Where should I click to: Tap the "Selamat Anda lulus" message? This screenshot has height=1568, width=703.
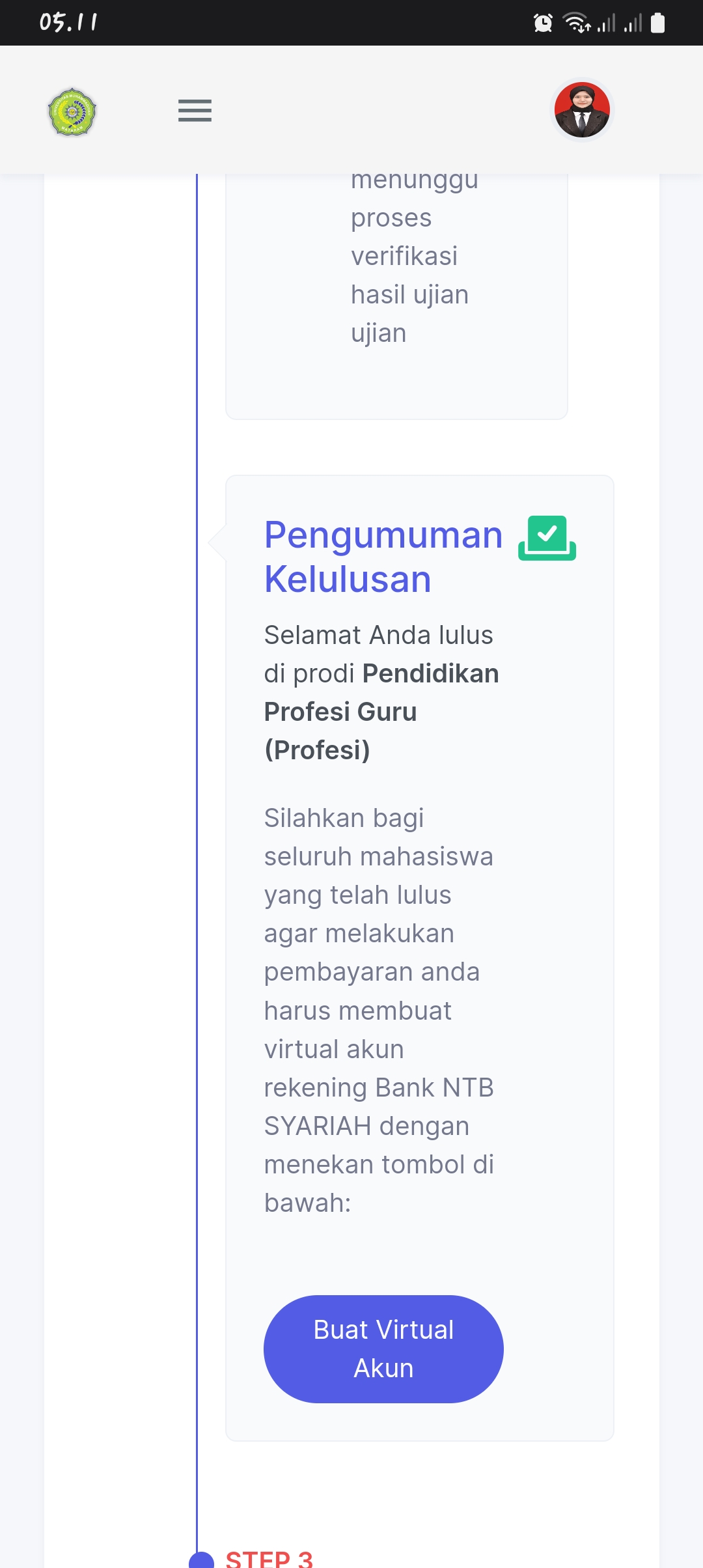(378, 635)
